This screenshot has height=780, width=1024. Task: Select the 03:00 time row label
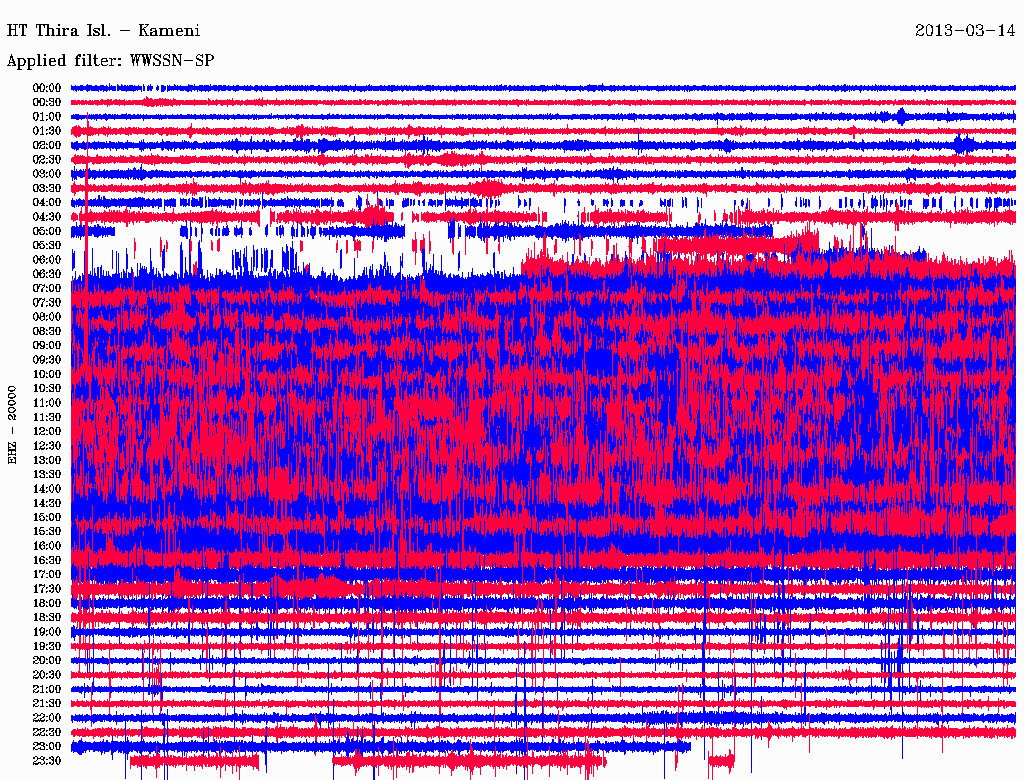[x=47, y=174]
